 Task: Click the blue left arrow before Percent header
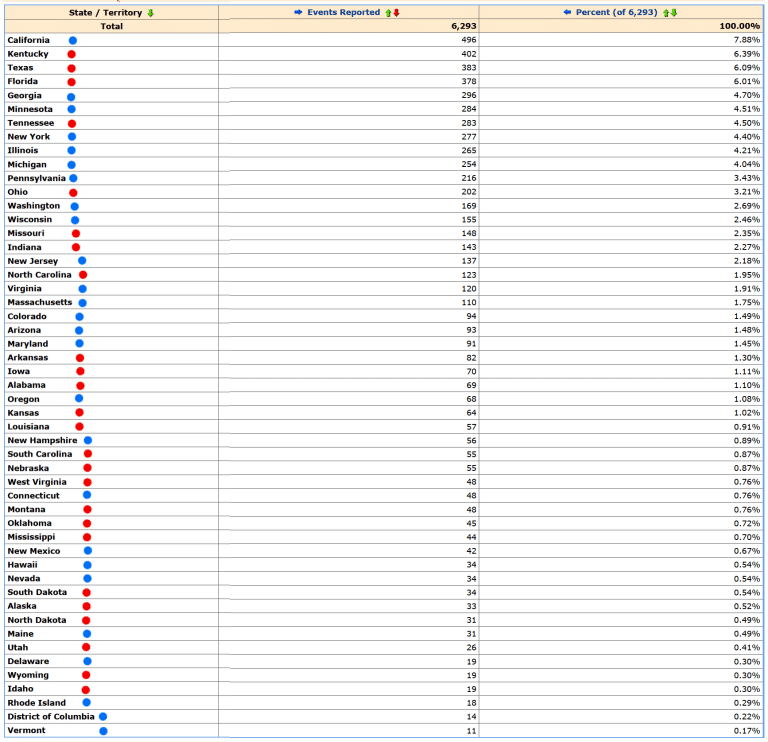[x=567, y=13]
